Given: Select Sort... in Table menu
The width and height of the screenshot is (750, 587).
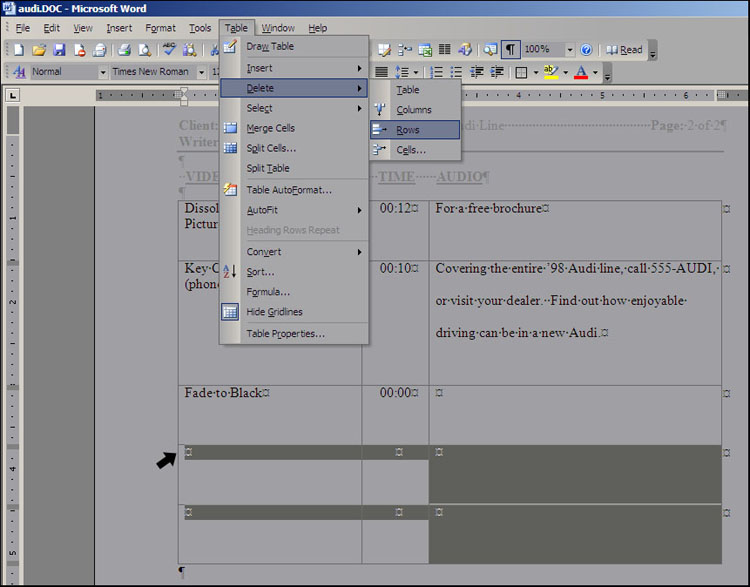Looking at the screenshot, I should [294, 272].
